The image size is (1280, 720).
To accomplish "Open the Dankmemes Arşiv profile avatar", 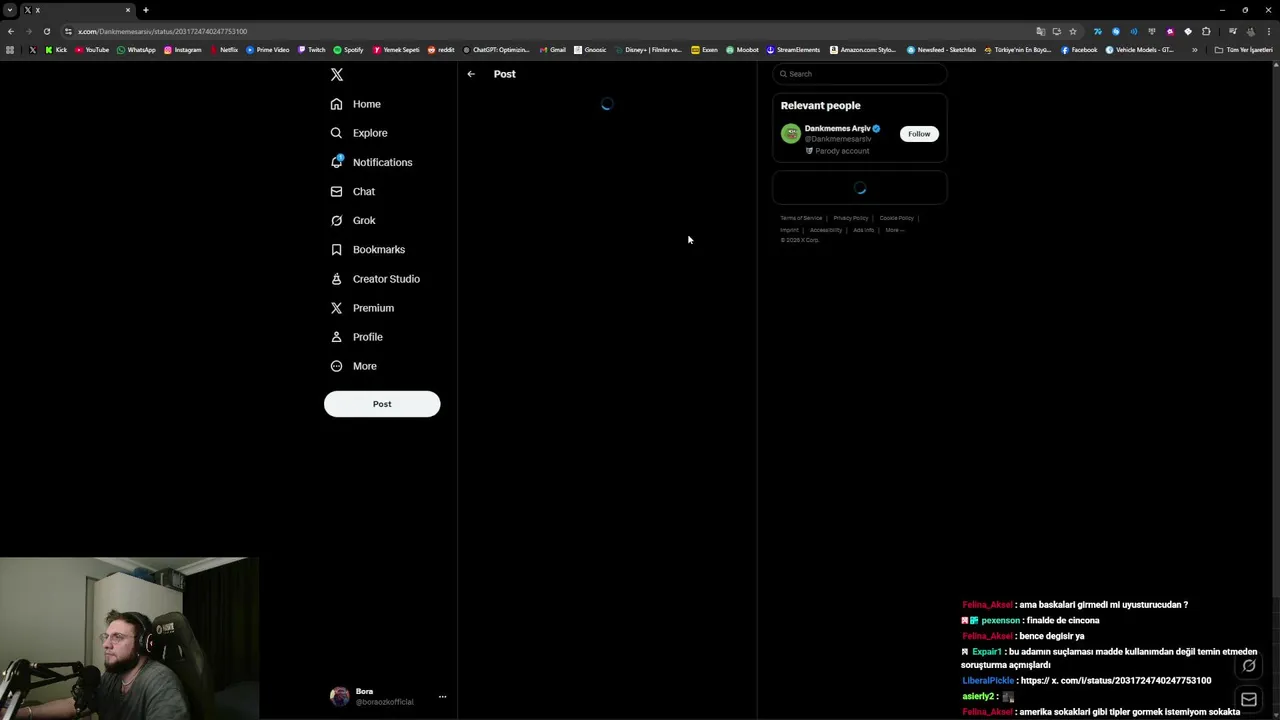I will pos(791,134).
